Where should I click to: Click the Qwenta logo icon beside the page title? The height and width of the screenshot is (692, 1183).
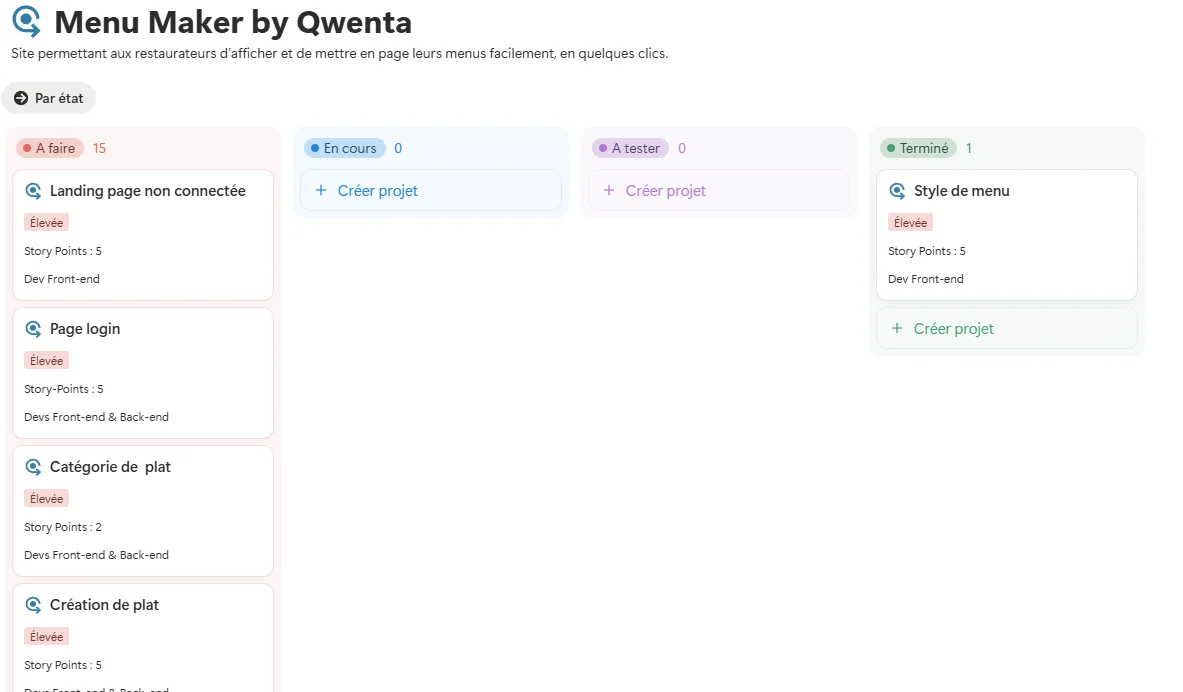tap(25, 21)
